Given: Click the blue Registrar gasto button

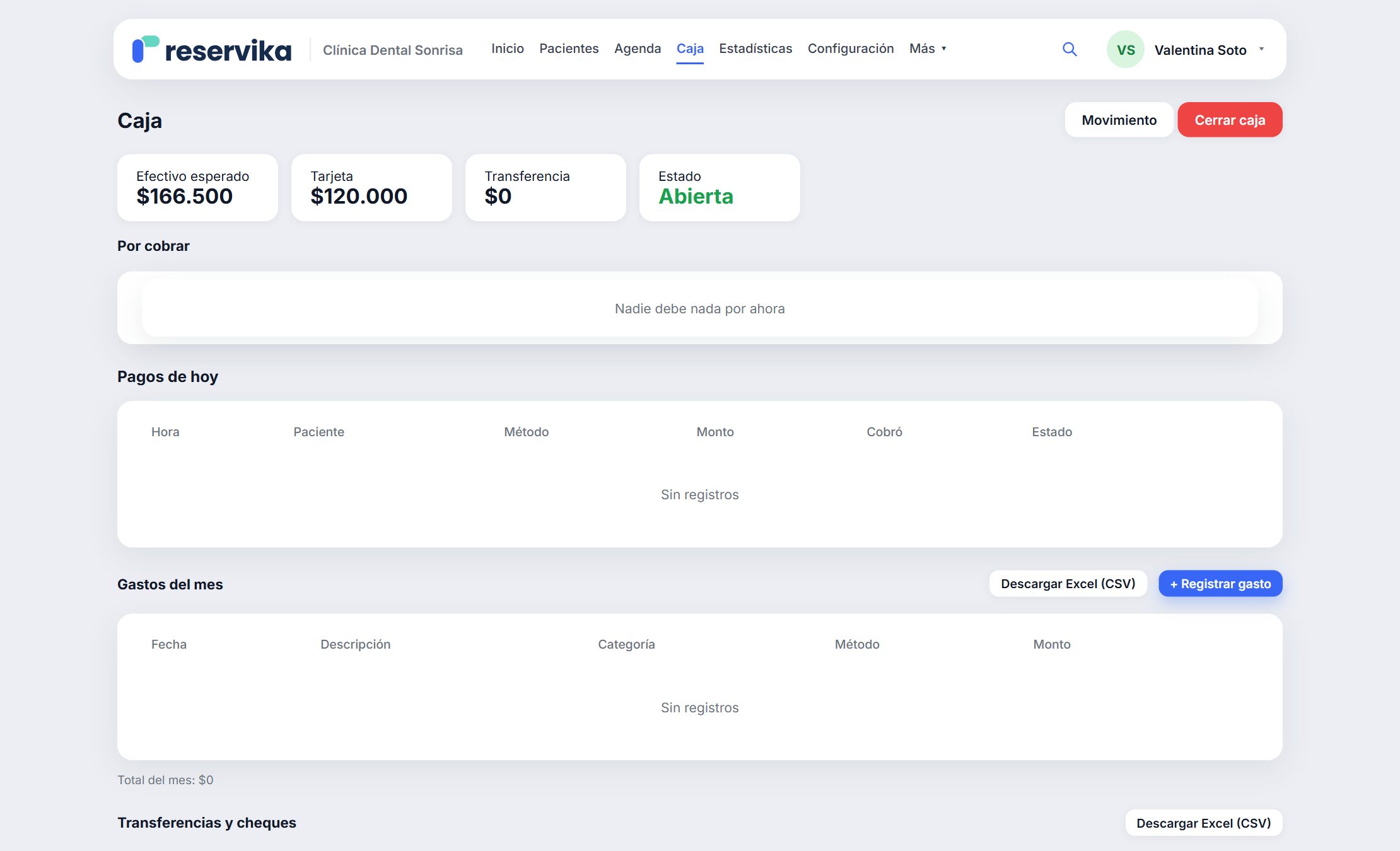Looking at the screenshot, I should pos(1220,584).
